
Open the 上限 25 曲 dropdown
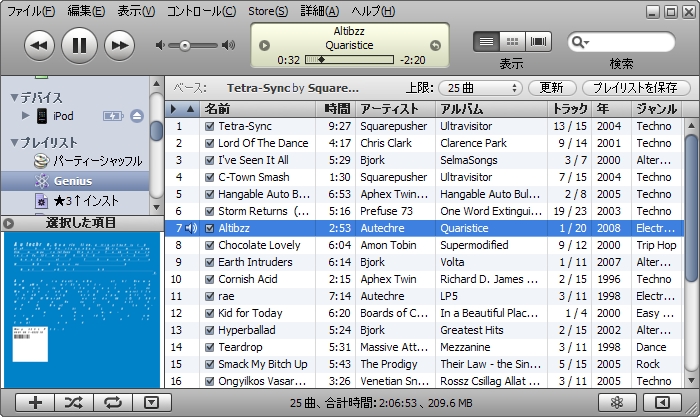pyautogui.click(x=480, y=88)
